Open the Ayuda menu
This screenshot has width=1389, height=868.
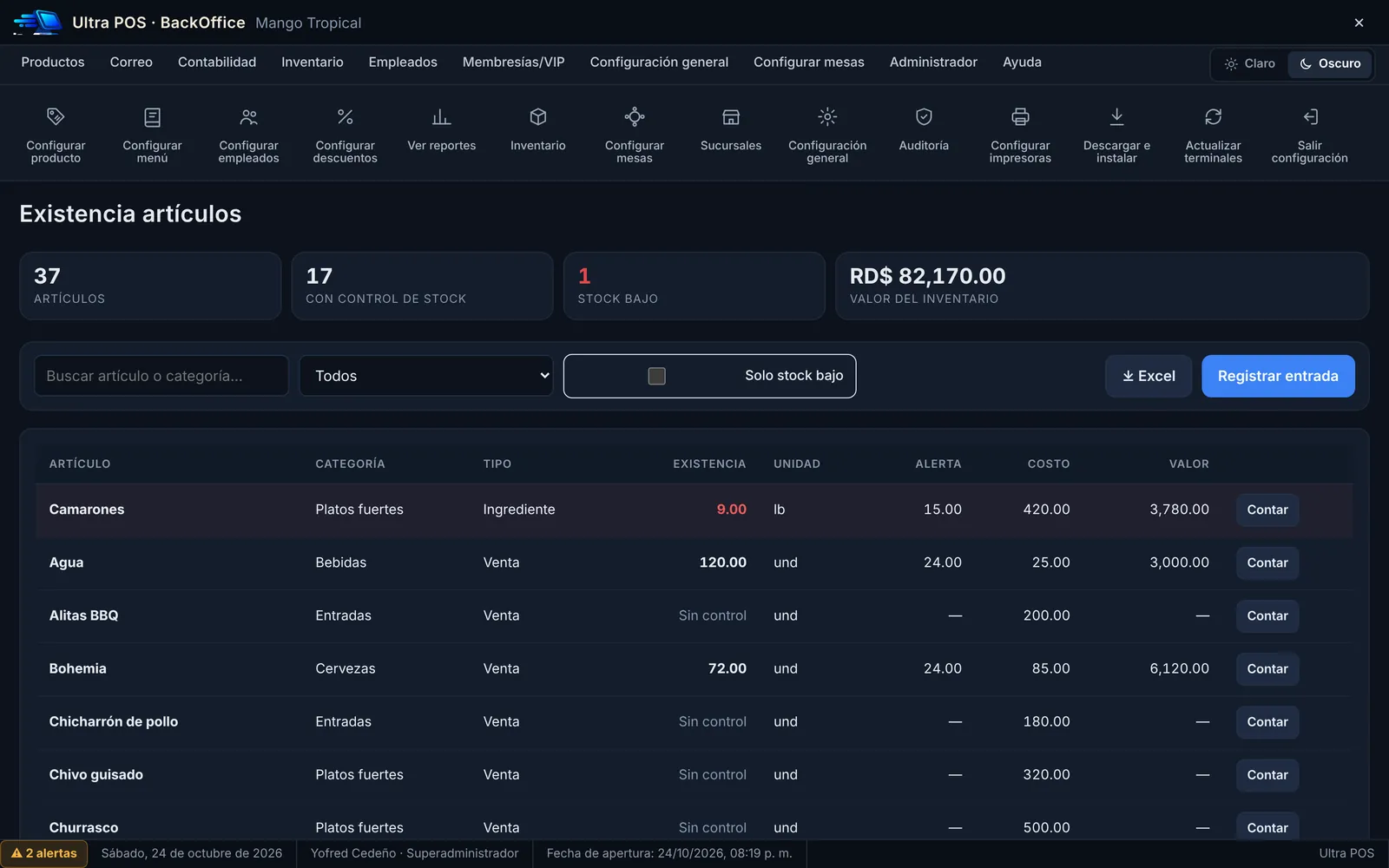point(1022,62)
